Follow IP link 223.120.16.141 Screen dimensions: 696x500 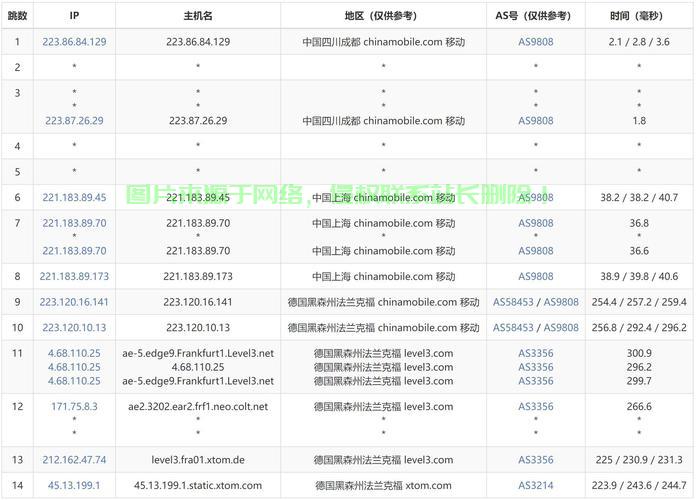tap(74, 302)
